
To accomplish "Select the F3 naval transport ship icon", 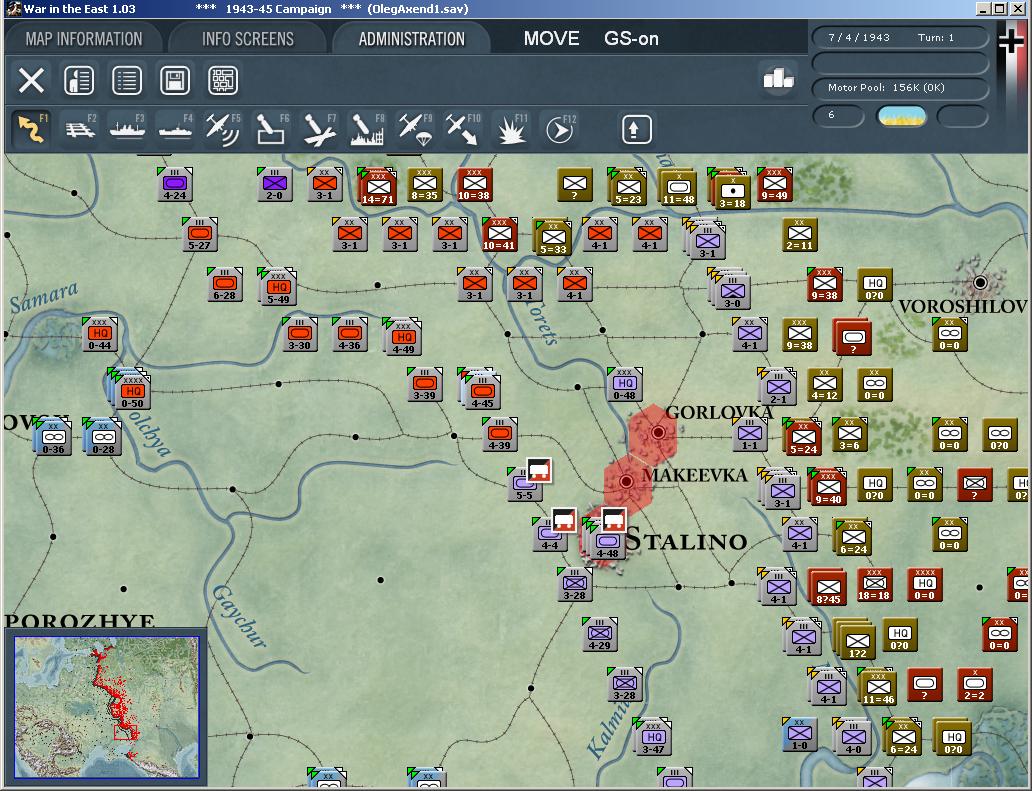I will click(x=128, y=128).
